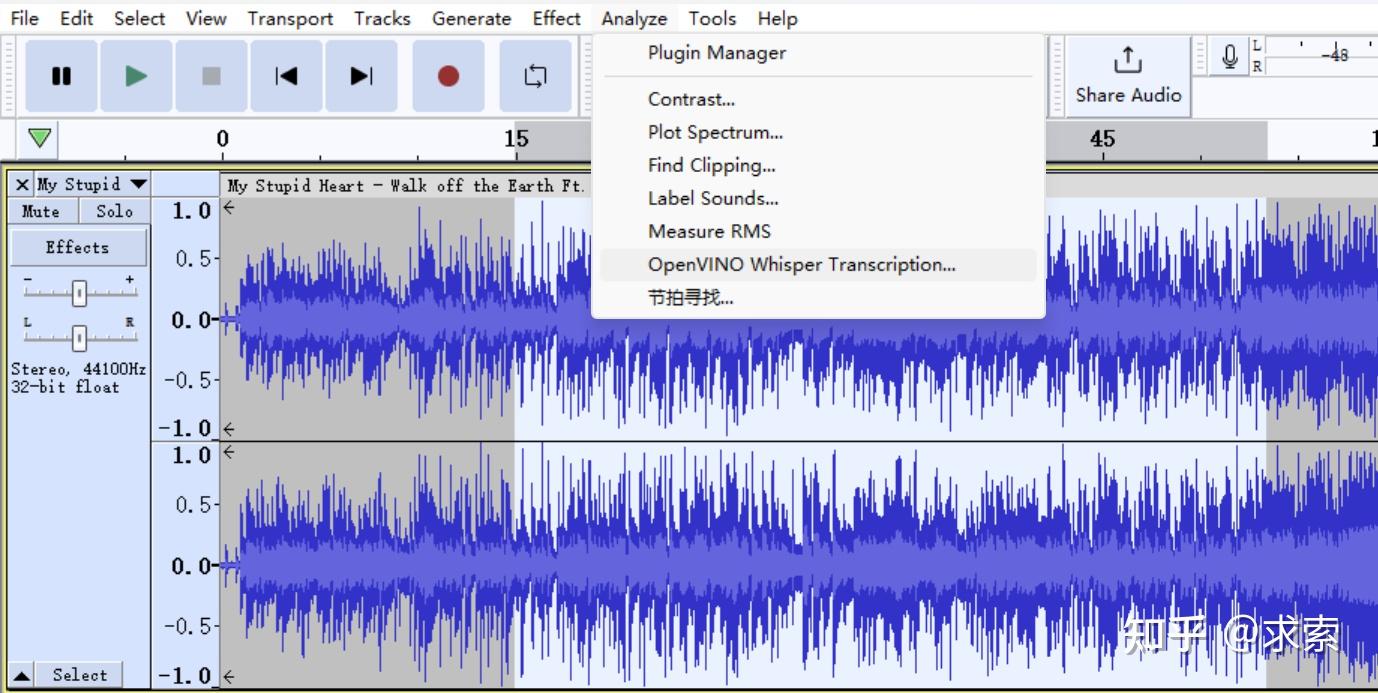Image resolution: width=1378 pixels, height=693 pixels.
Task: Enable looping playback
Action: point(536,75)
